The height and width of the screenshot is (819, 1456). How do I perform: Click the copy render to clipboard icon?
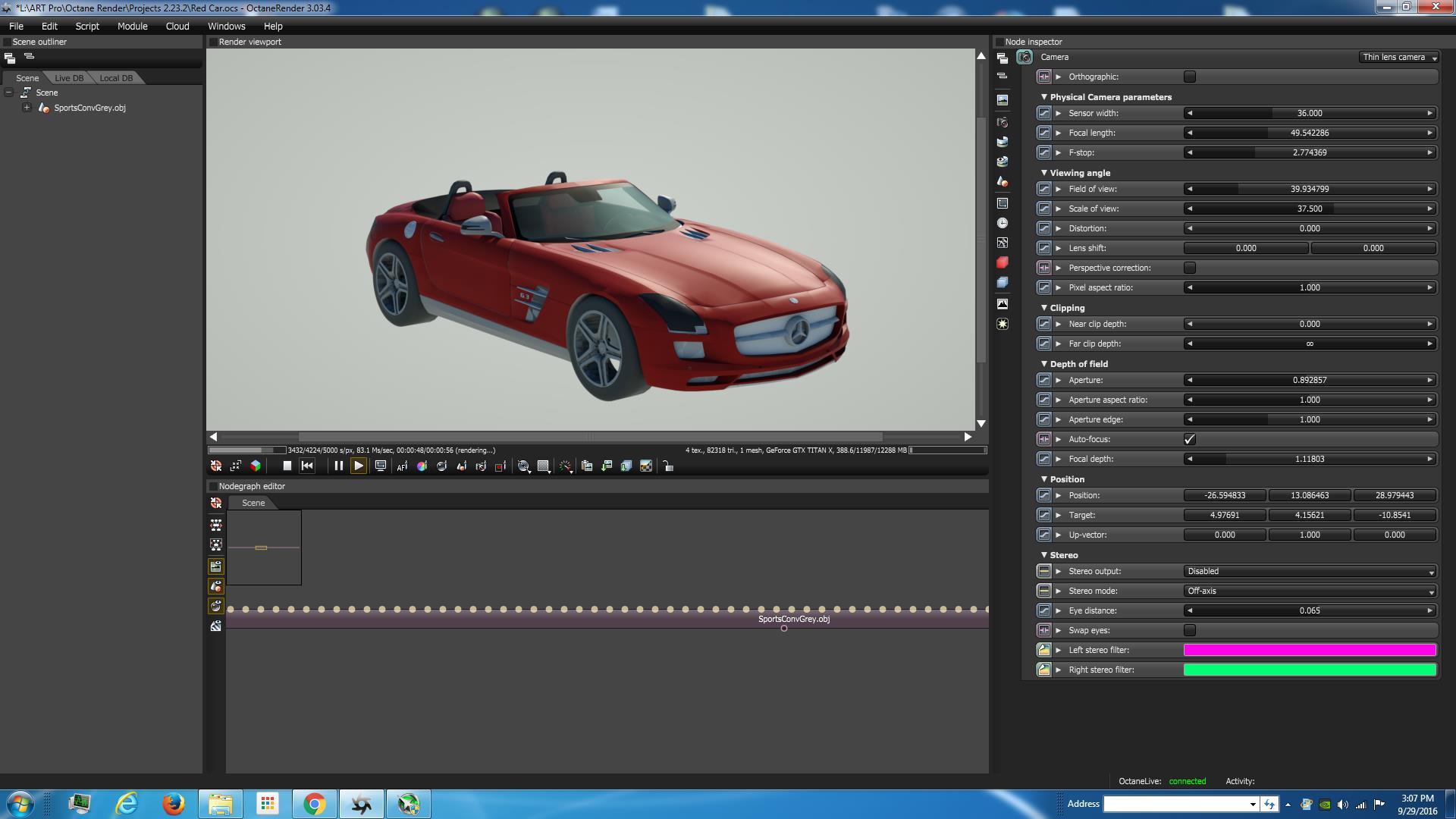coord(587,466)
